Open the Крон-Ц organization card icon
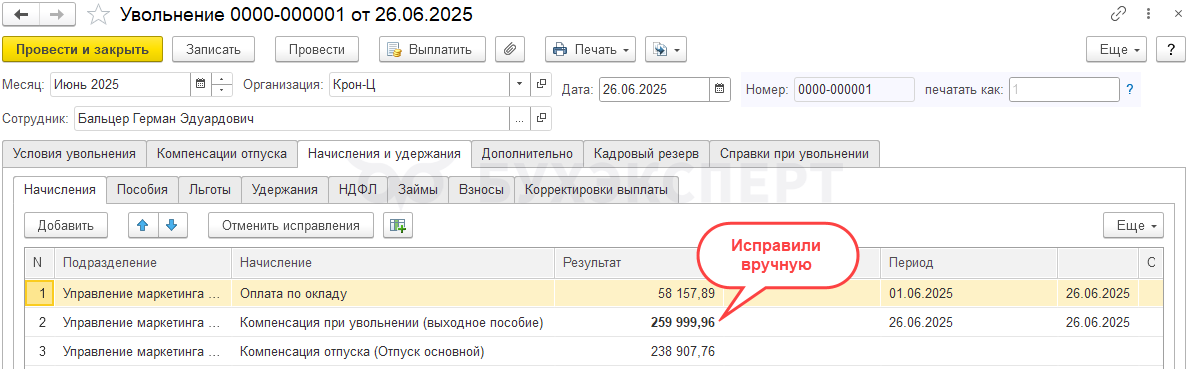Viewport: 1188px width, 369px height. tap(541, 84)
